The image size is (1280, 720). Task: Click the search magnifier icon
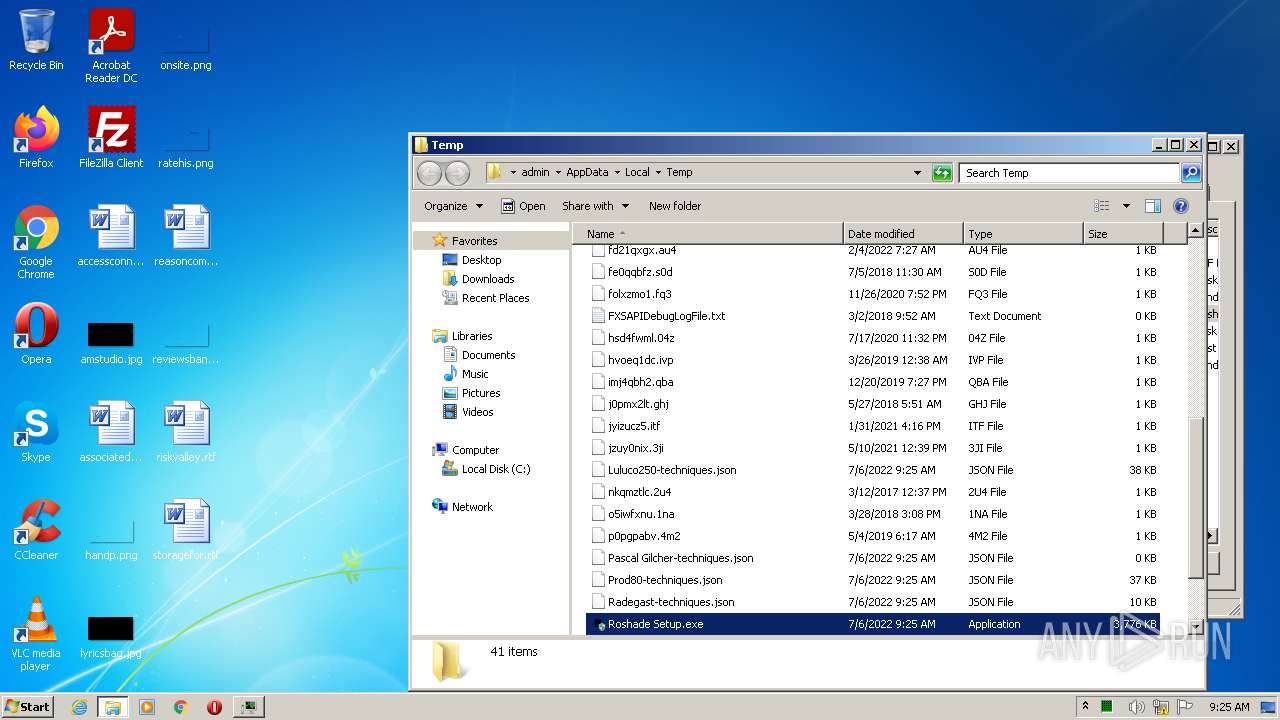tap(1190, 173)
